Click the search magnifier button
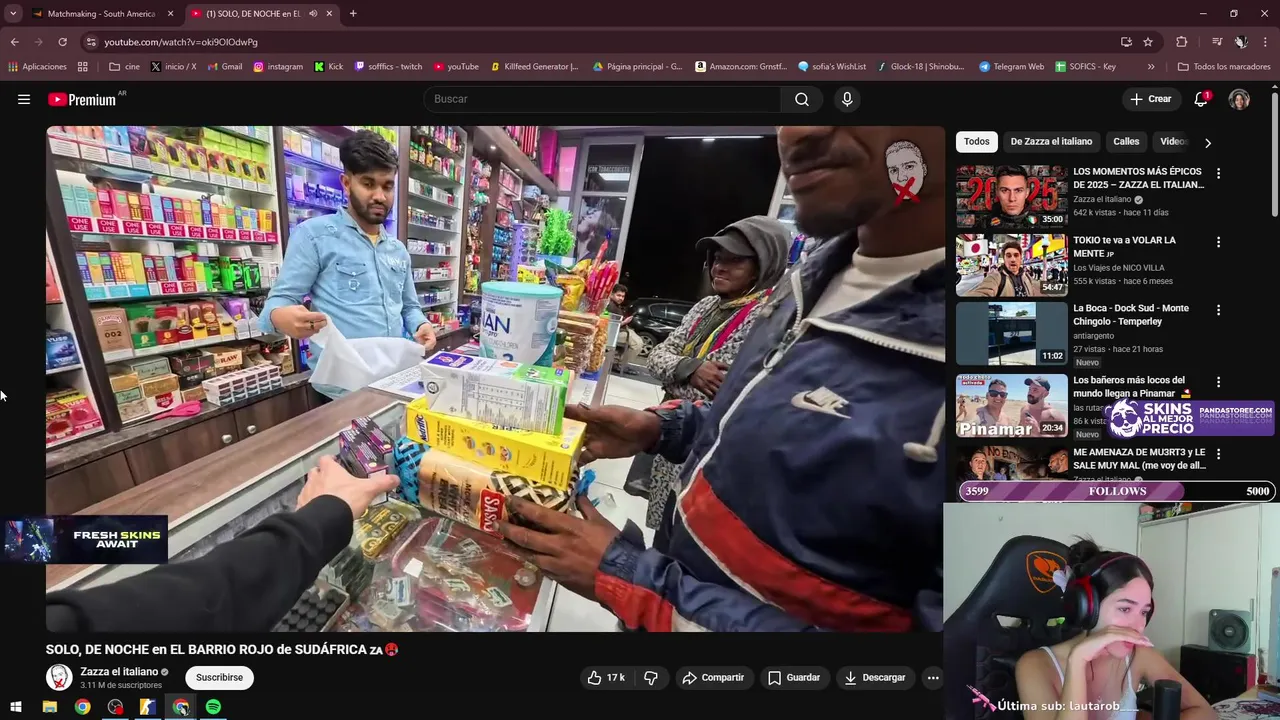 click(x=802, y=99)
